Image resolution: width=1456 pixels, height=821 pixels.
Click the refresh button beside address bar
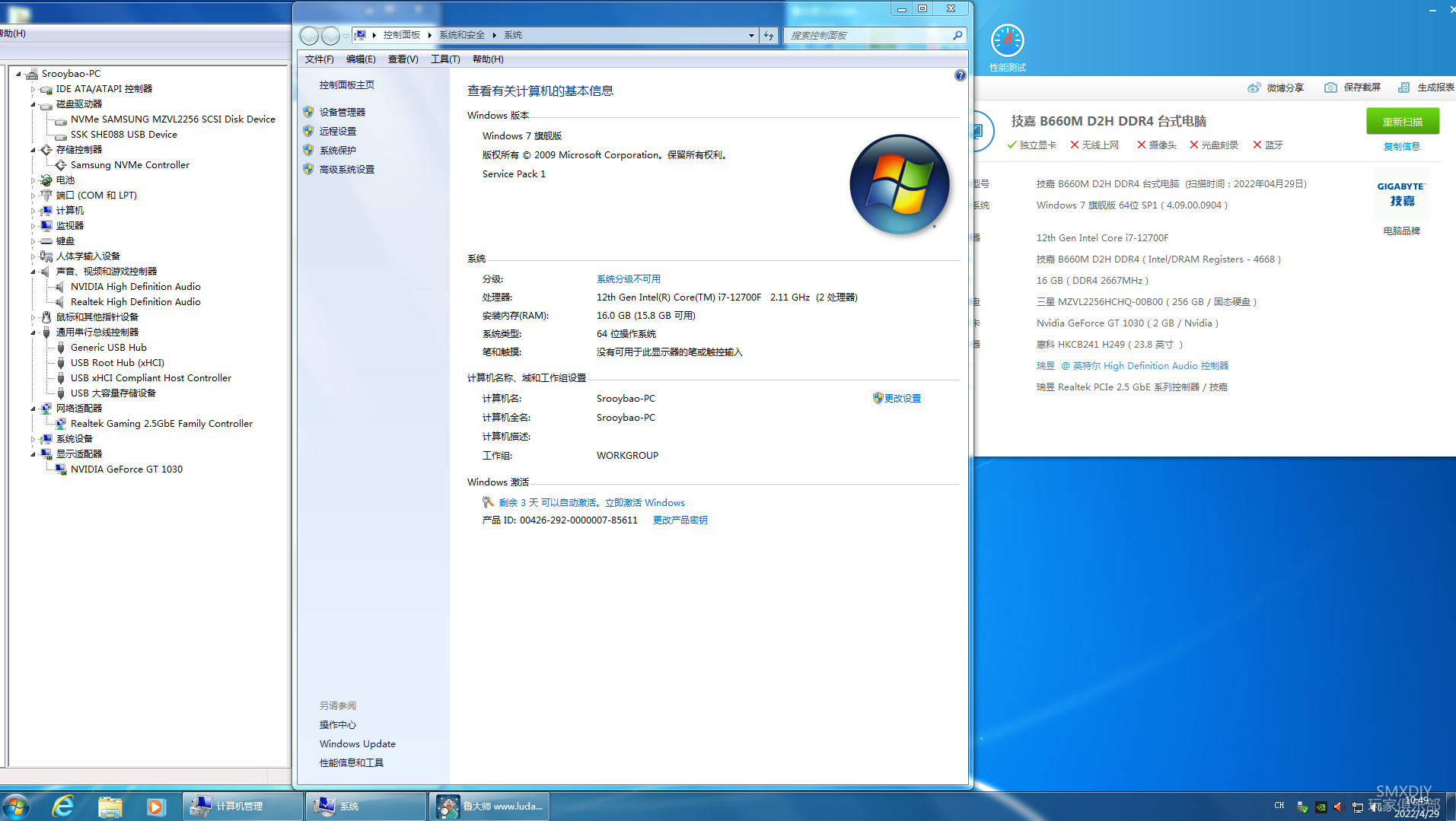click(769, 35)
